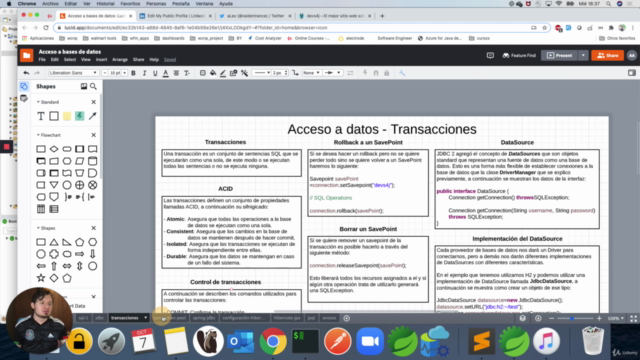Click the orange Share button
The height and width of the screenshot is (360, 640).
coord(607,56)
